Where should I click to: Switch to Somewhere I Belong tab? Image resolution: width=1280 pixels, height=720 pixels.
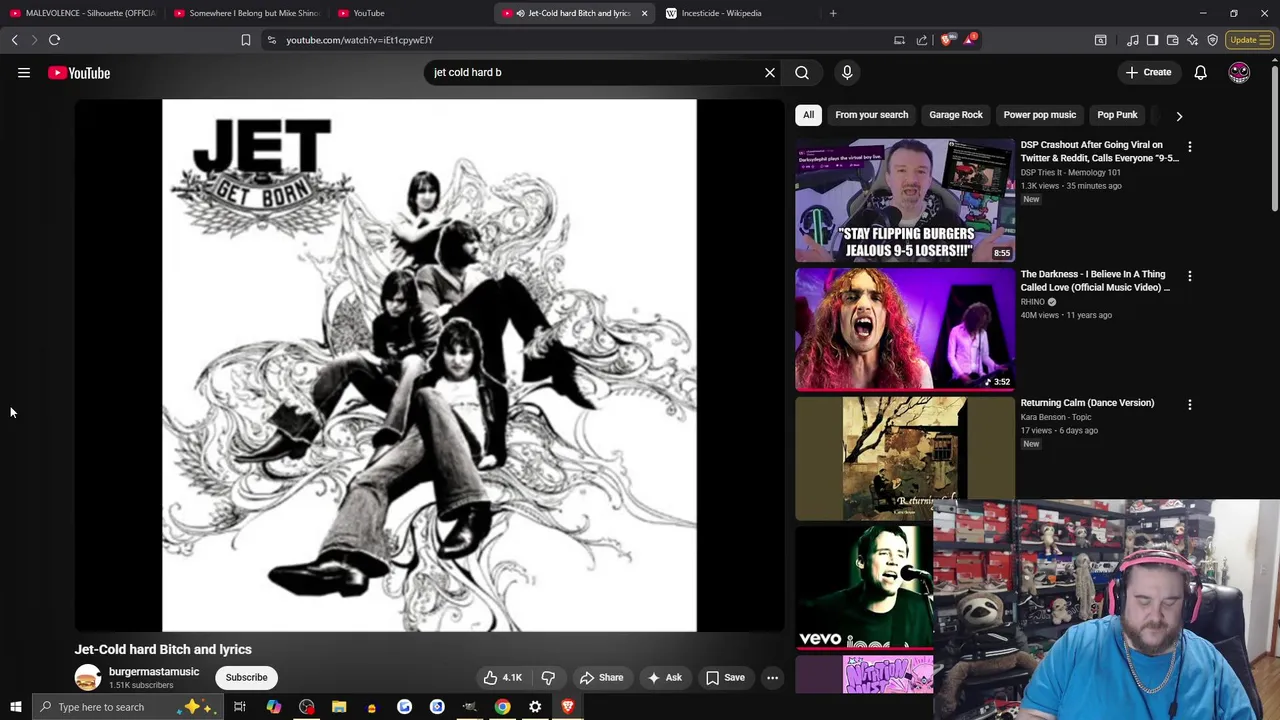[245, 13]
